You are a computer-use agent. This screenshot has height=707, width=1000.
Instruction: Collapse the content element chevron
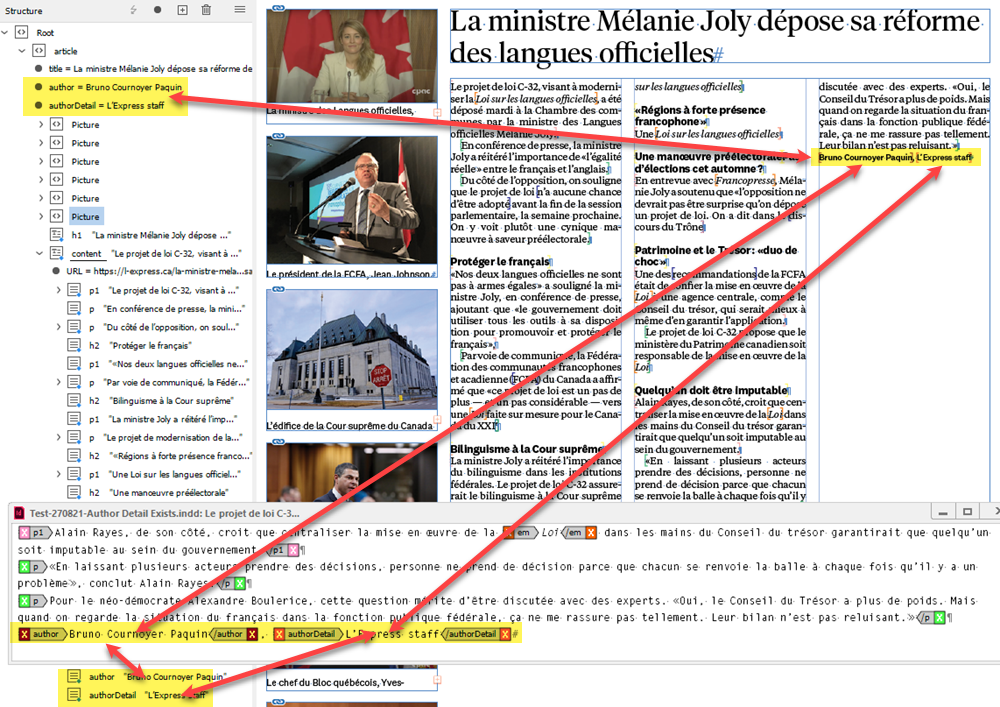(40, 253)
